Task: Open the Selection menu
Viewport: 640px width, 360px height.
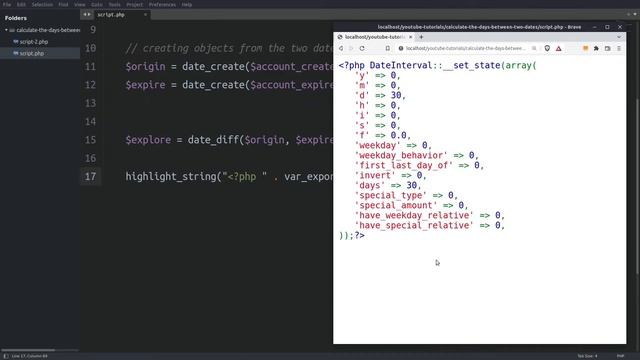Action: point(42,4)
